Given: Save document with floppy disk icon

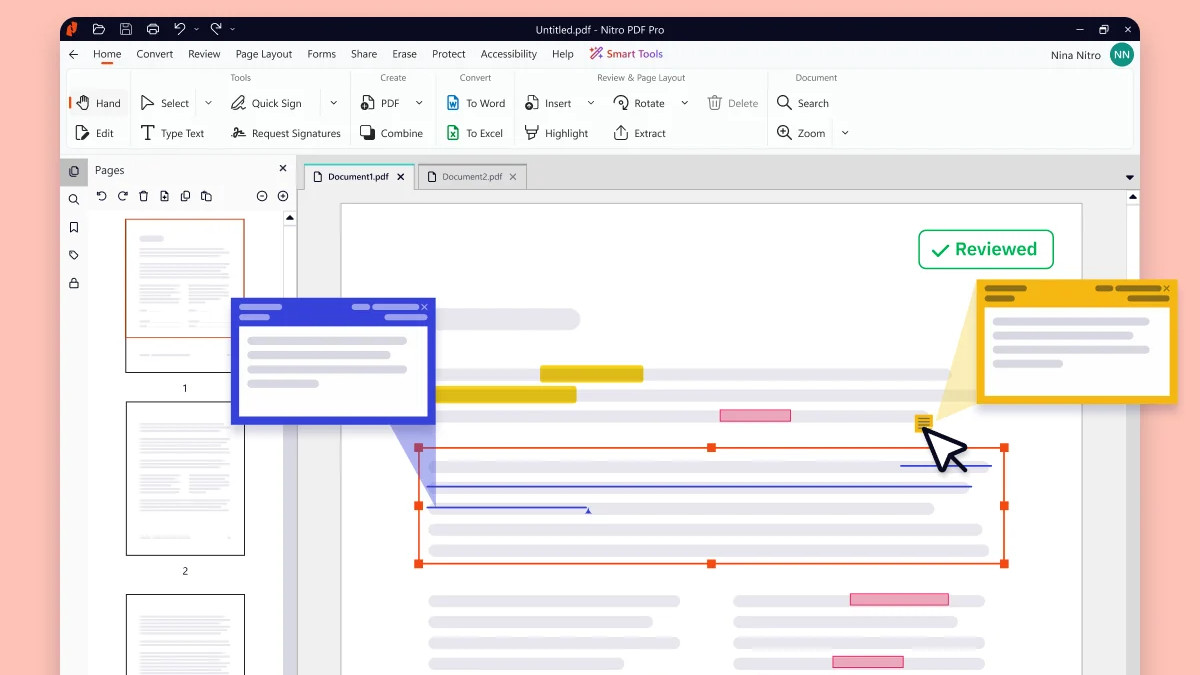Looking at the screenshot, I should [x=126, y=30].
